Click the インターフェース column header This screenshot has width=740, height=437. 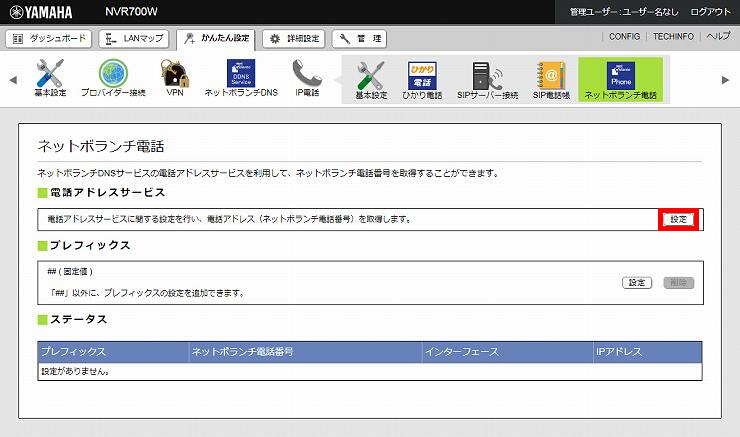pos(508,352)
